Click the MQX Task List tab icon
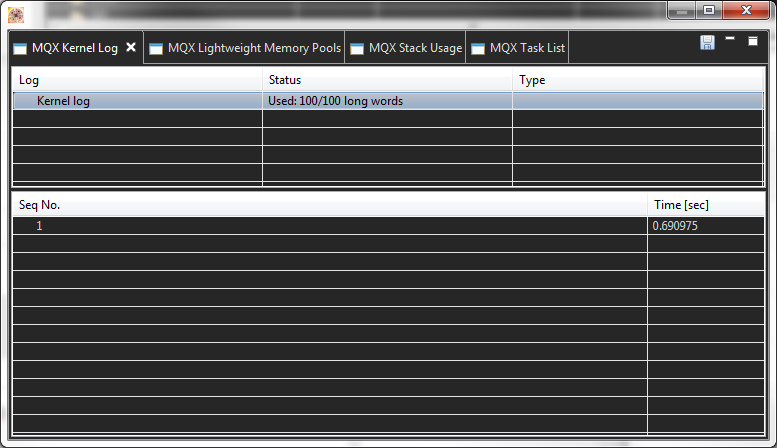The height and width of the screenshot is (448, 777). click(x=478, y=49)
